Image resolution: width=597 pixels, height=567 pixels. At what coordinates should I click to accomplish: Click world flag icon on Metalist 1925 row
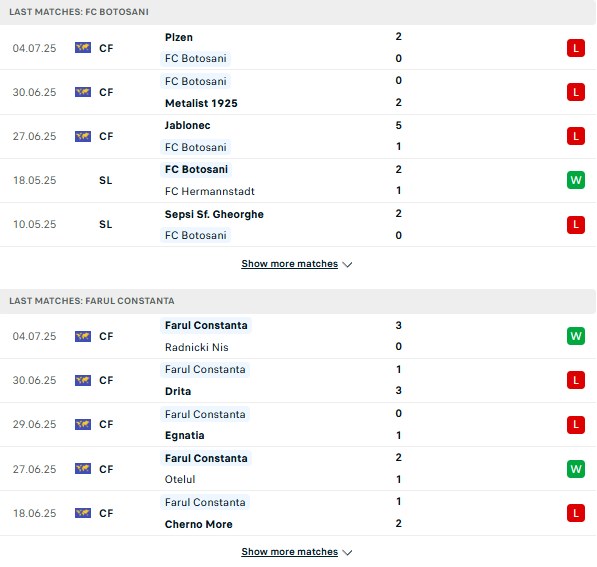83,92
